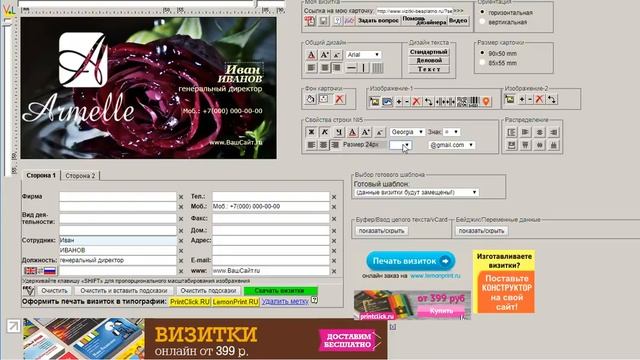Screen dimensions: 640x360
Task: Click the rose business card preview
Action: 149,88
